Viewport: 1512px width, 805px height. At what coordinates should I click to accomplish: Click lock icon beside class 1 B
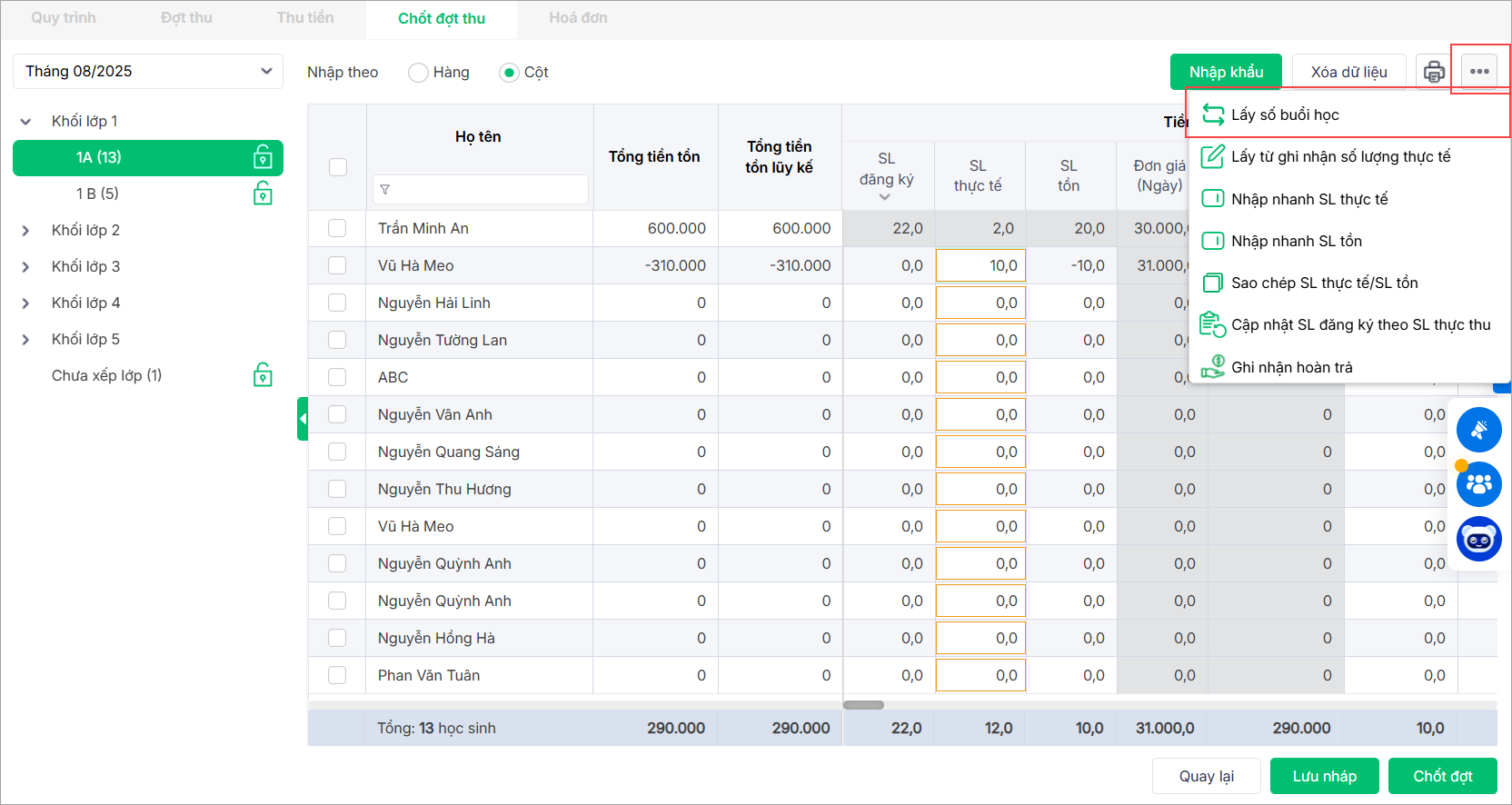click(263, 194)
